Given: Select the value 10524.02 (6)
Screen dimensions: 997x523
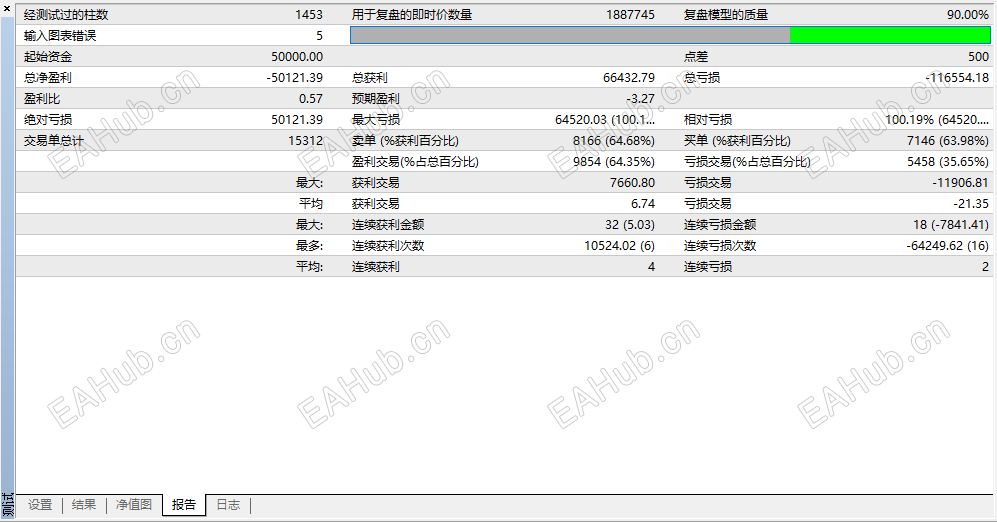Looking at the screenshot, I should [619, 245].
